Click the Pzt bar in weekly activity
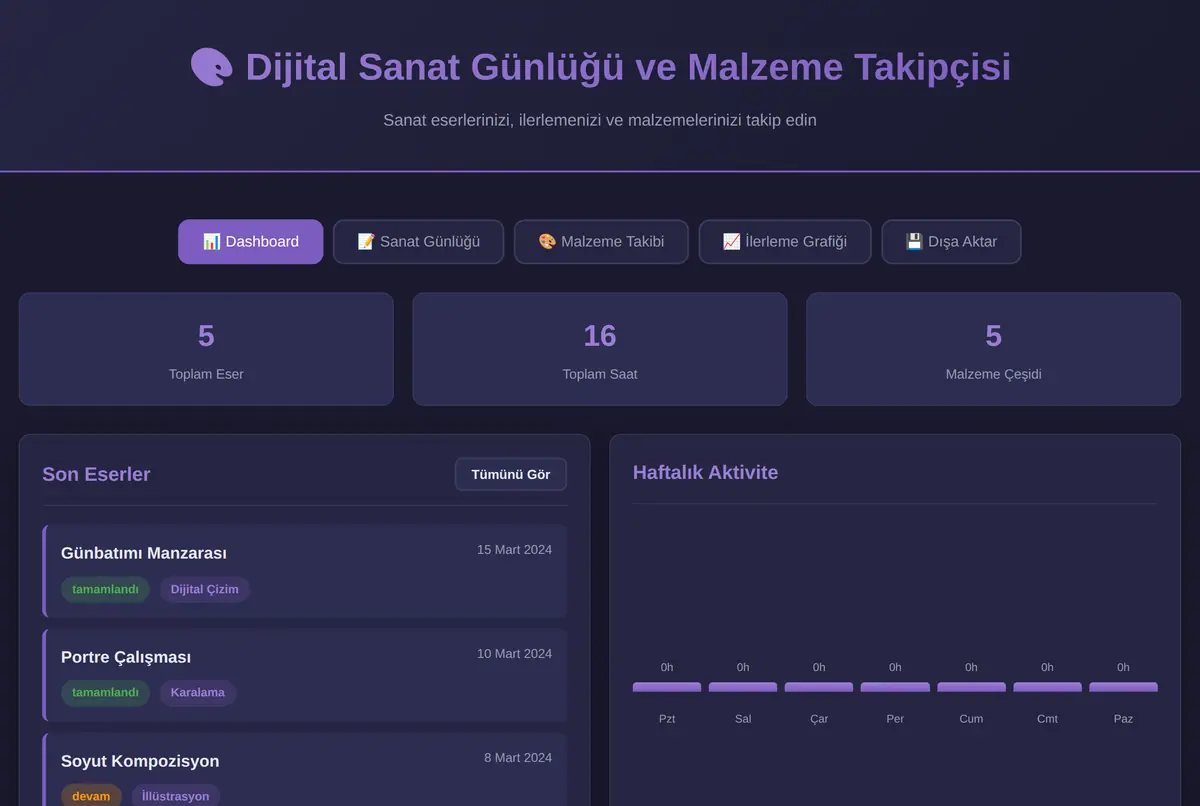Viewport: 1200px width, 806px height. click(x=667, y=687)
